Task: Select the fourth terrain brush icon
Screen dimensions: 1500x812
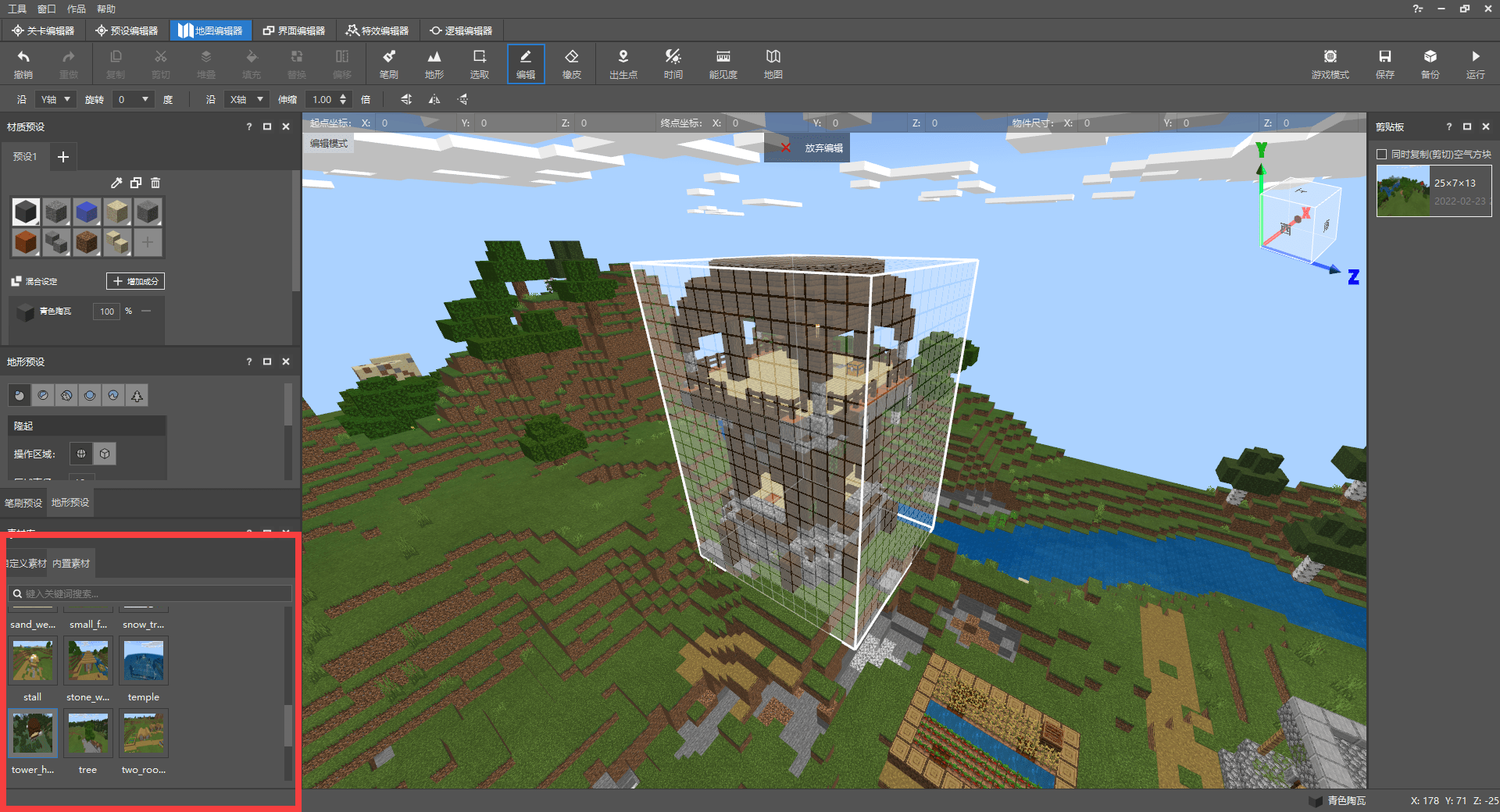Action: [x=90, y=396]
